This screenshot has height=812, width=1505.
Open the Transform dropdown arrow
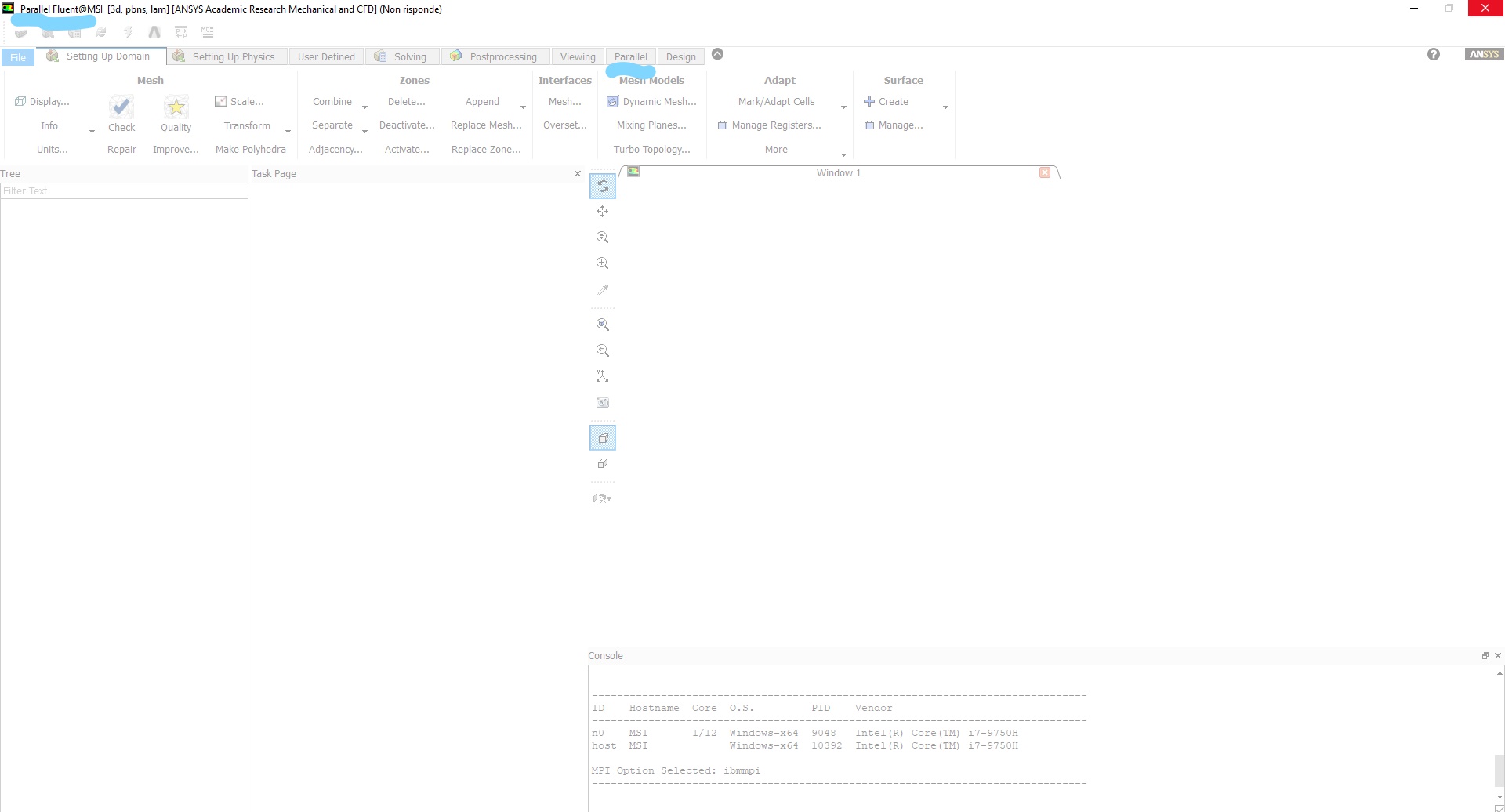288,131
